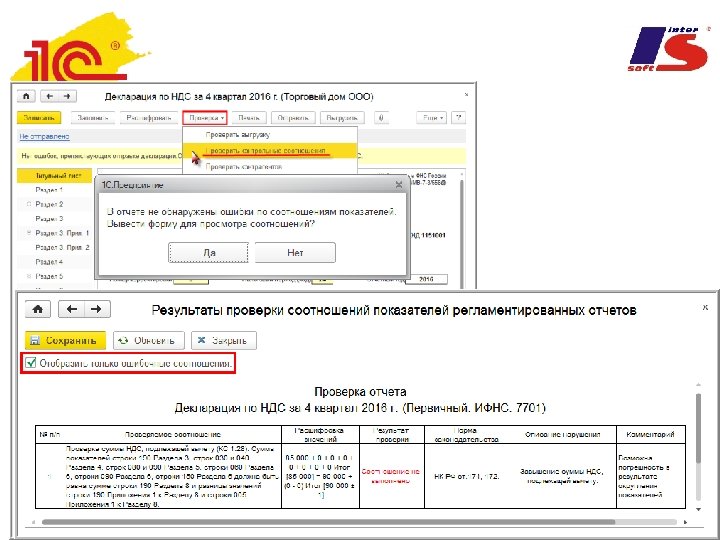This screenshot has width=720, height=540.
Task: Click the Отправить button
Action: pos(293,118)
